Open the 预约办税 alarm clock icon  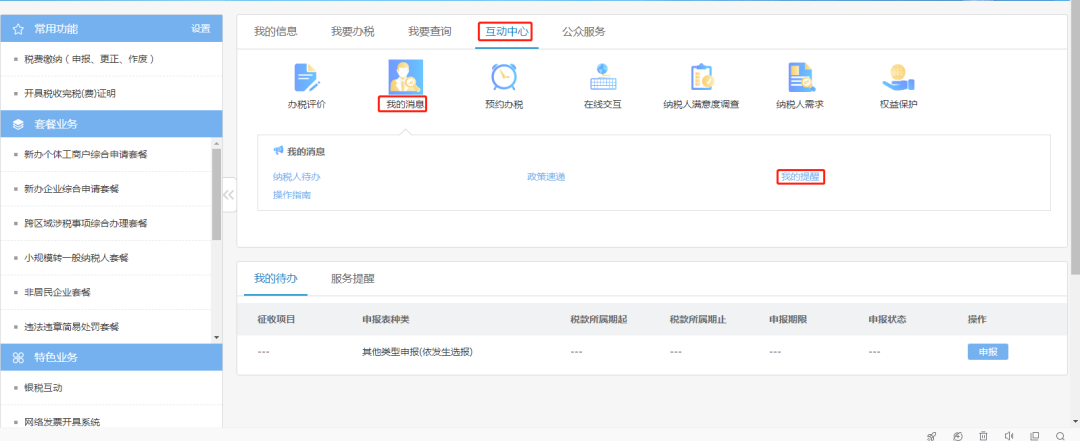pyautogui.click(x=503, y=76)
